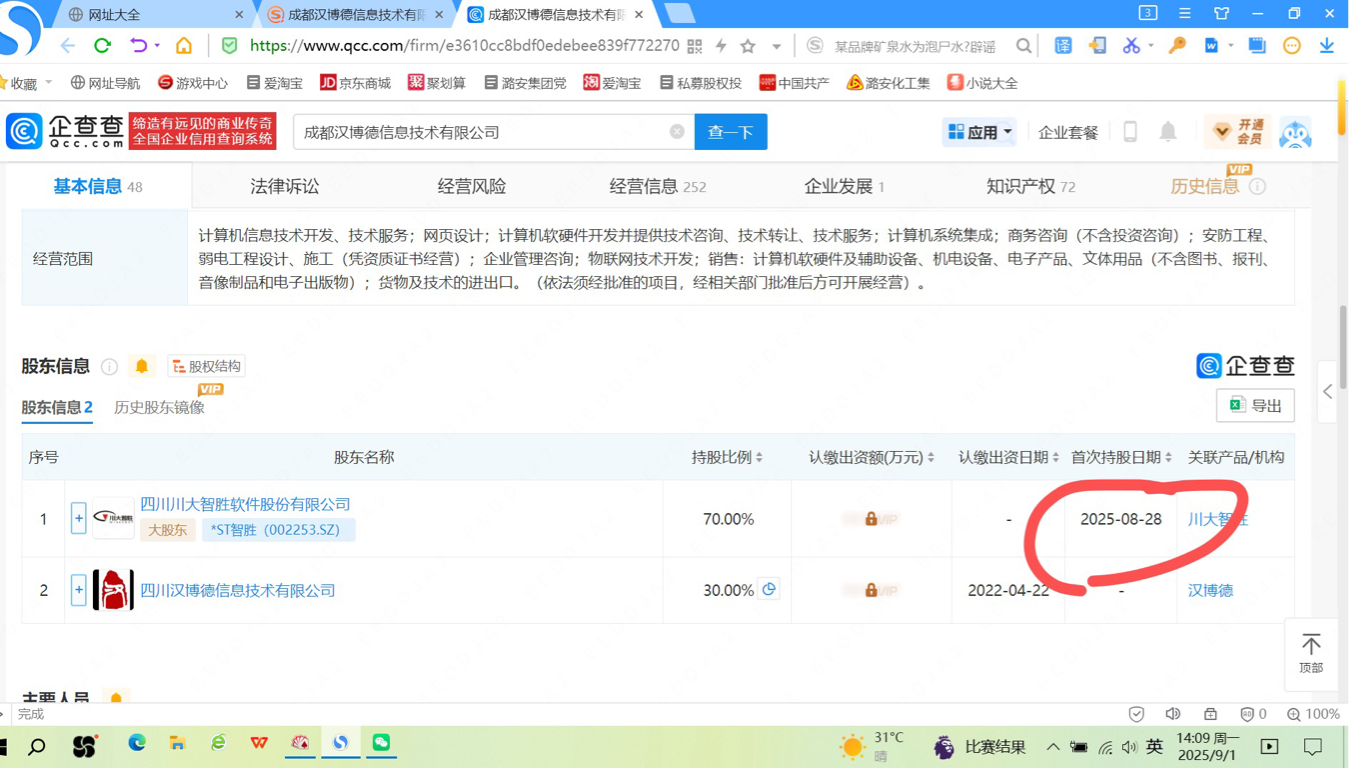
Task: Click the locked VIP amount in row 1
Action: (871, 519)
